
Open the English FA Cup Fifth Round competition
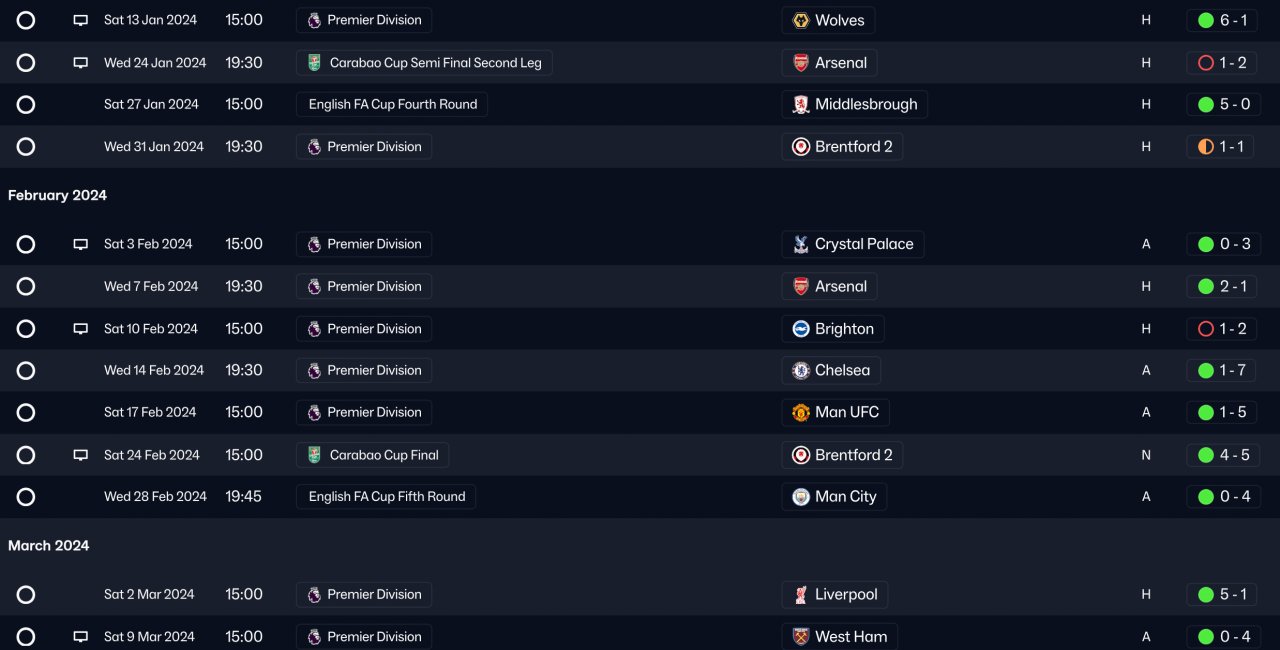pyautogui.click(x=386, y=497)
